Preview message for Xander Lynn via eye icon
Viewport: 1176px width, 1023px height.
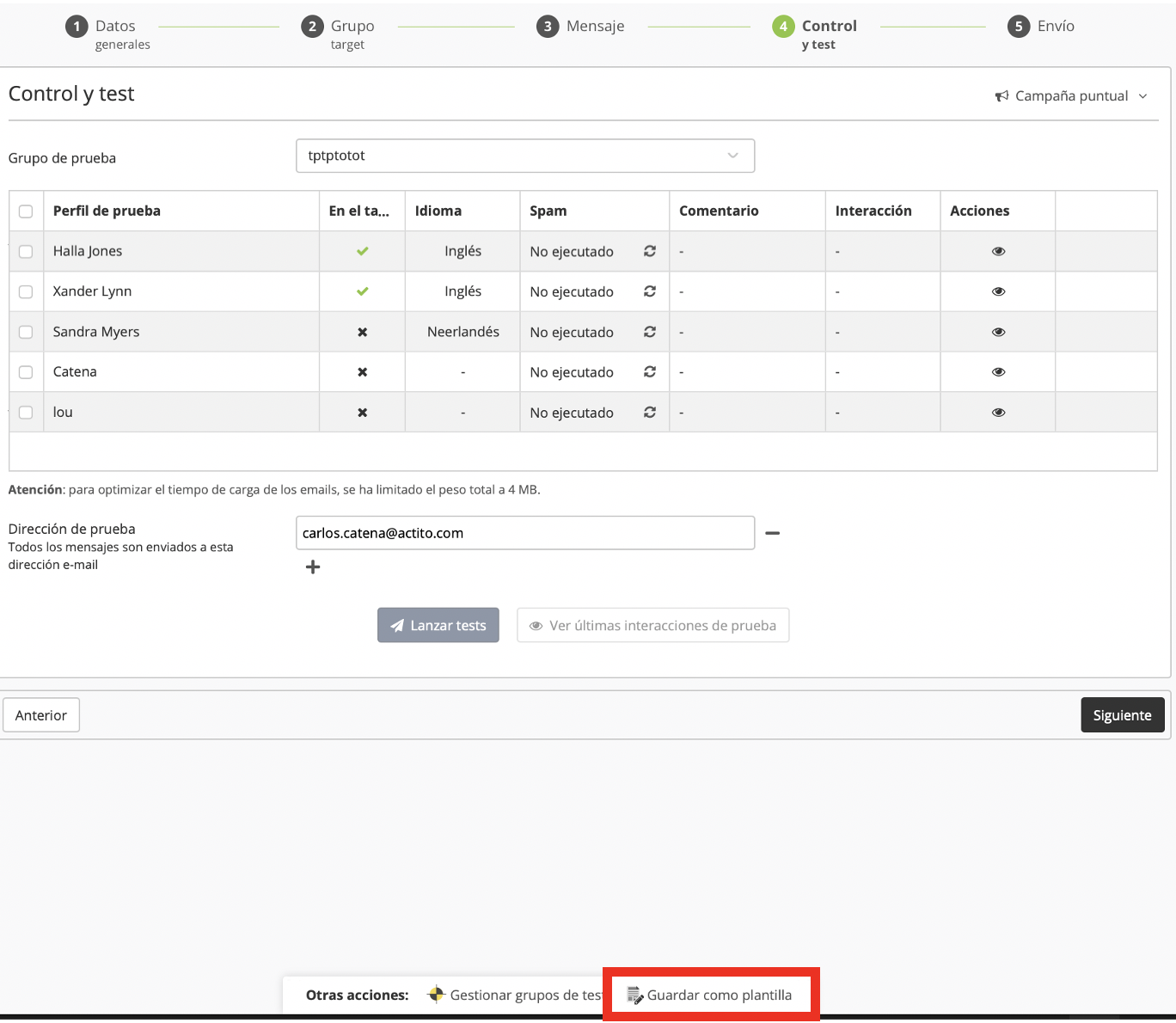998,291
